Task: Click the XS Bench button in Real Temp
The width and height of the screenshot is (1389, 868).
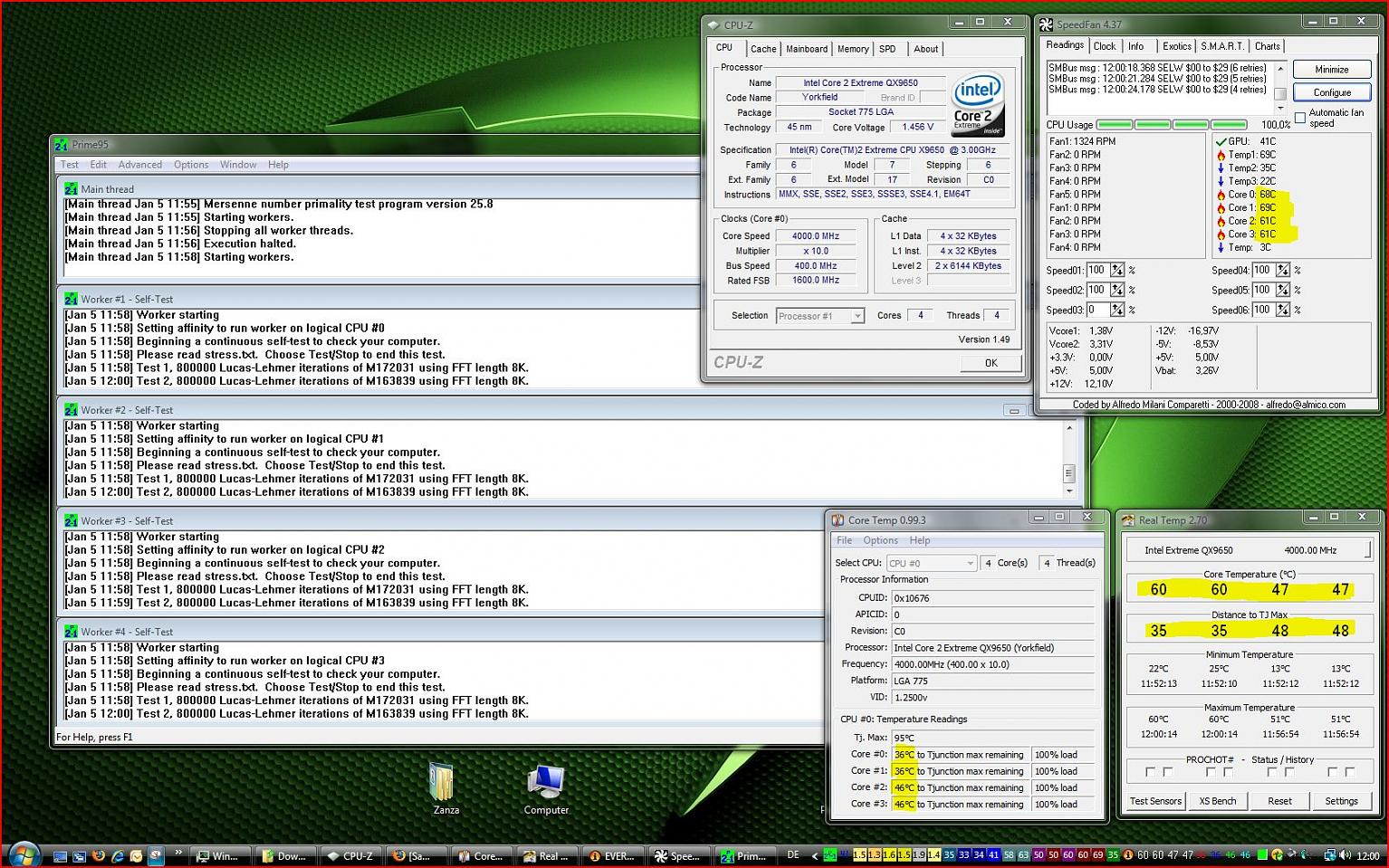Action: point(1217,801)
